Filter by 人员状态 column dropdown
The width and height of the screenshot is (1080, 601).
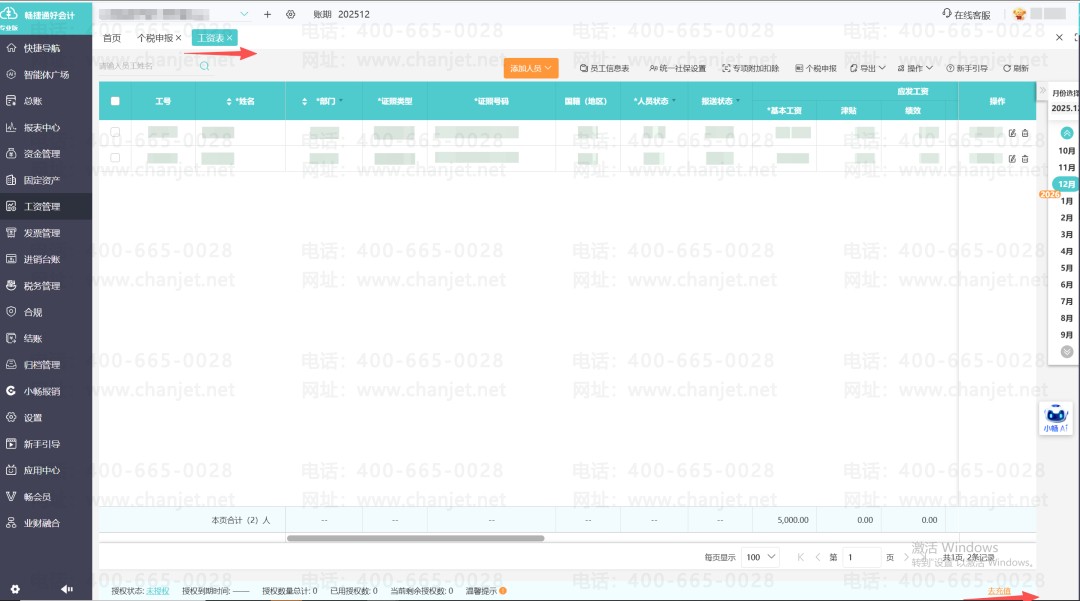click(674, 101)
